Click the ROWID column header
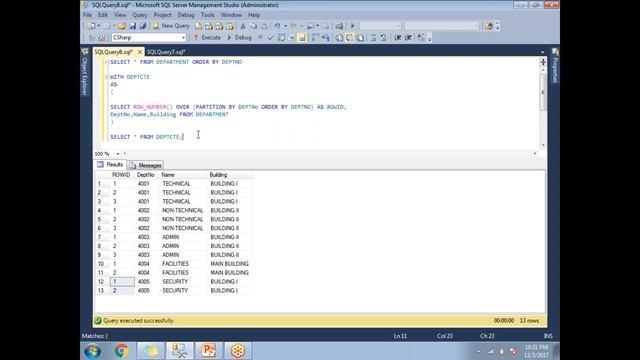 121,175
